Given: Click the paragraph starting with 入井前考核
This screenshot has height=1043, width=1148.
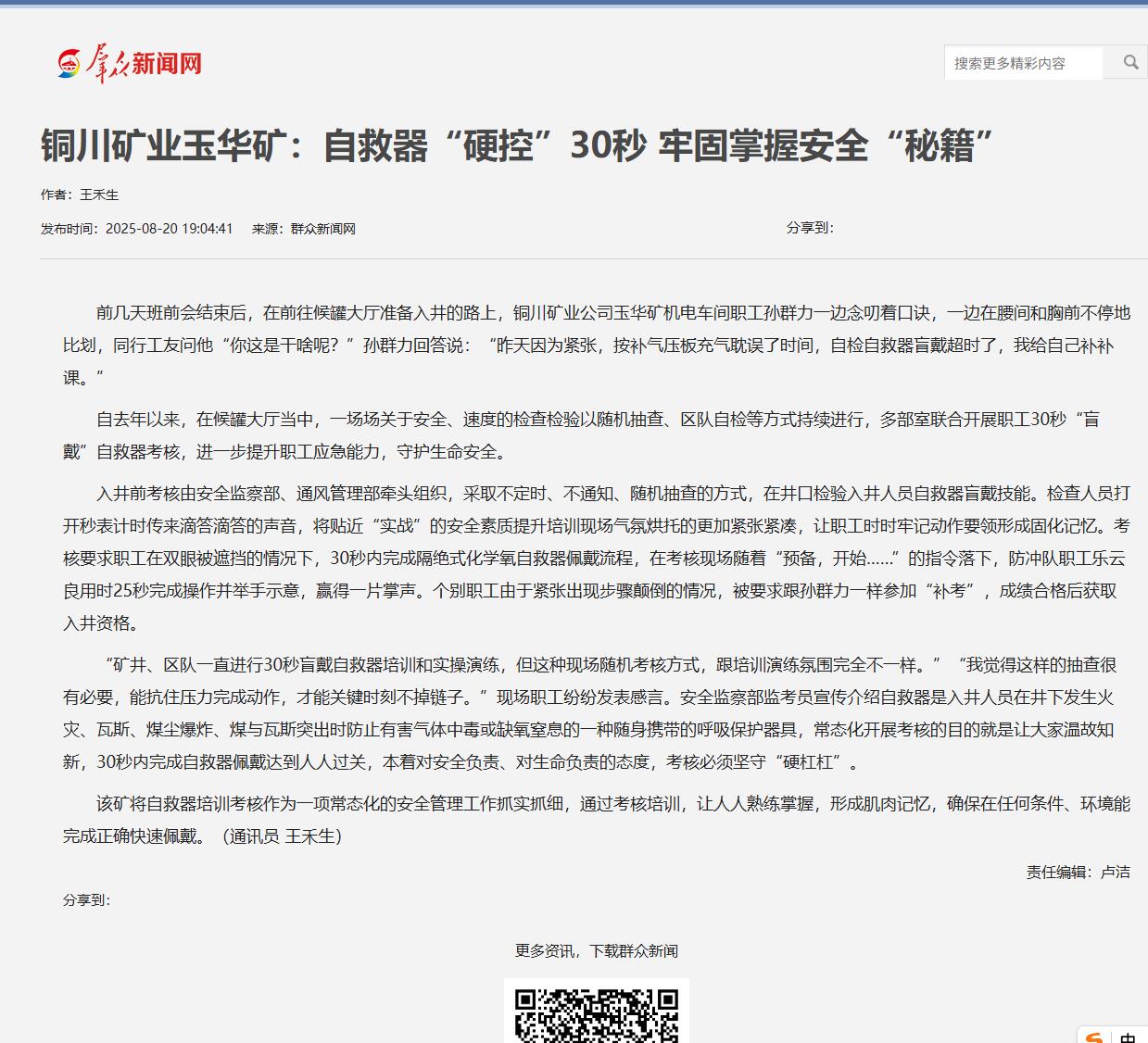Looking at the screenshot, I should pos(596,558).
